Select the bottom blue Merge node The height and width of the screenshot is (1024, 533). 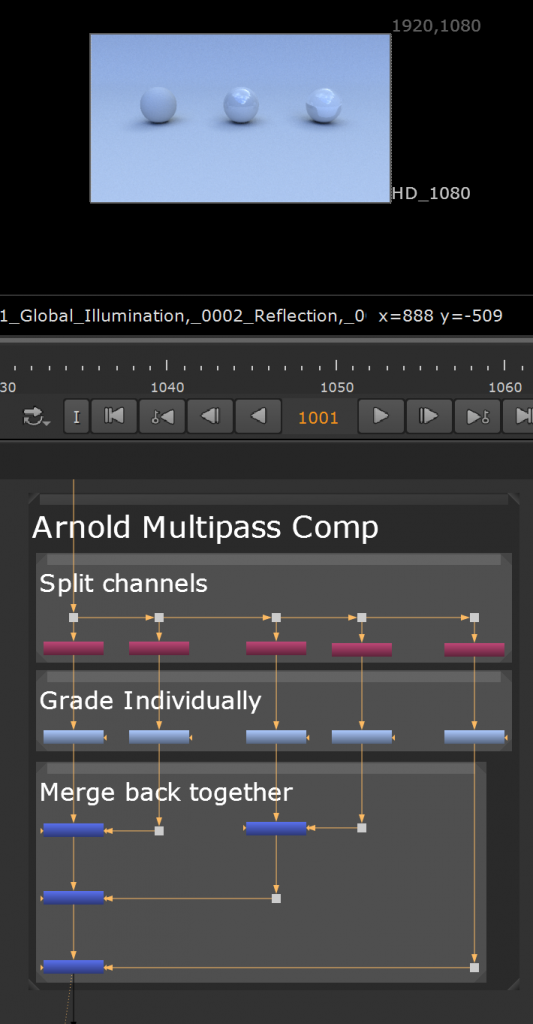click(73, 967)
